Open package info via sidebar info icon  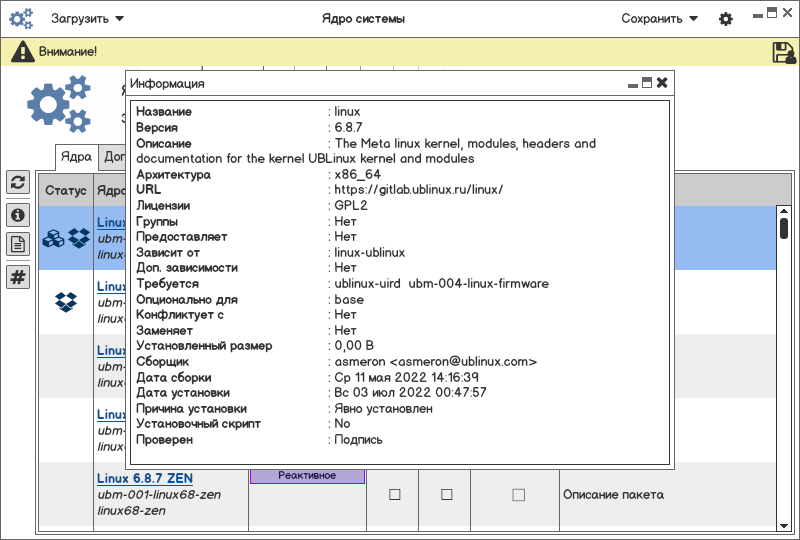tap(18, 214)
